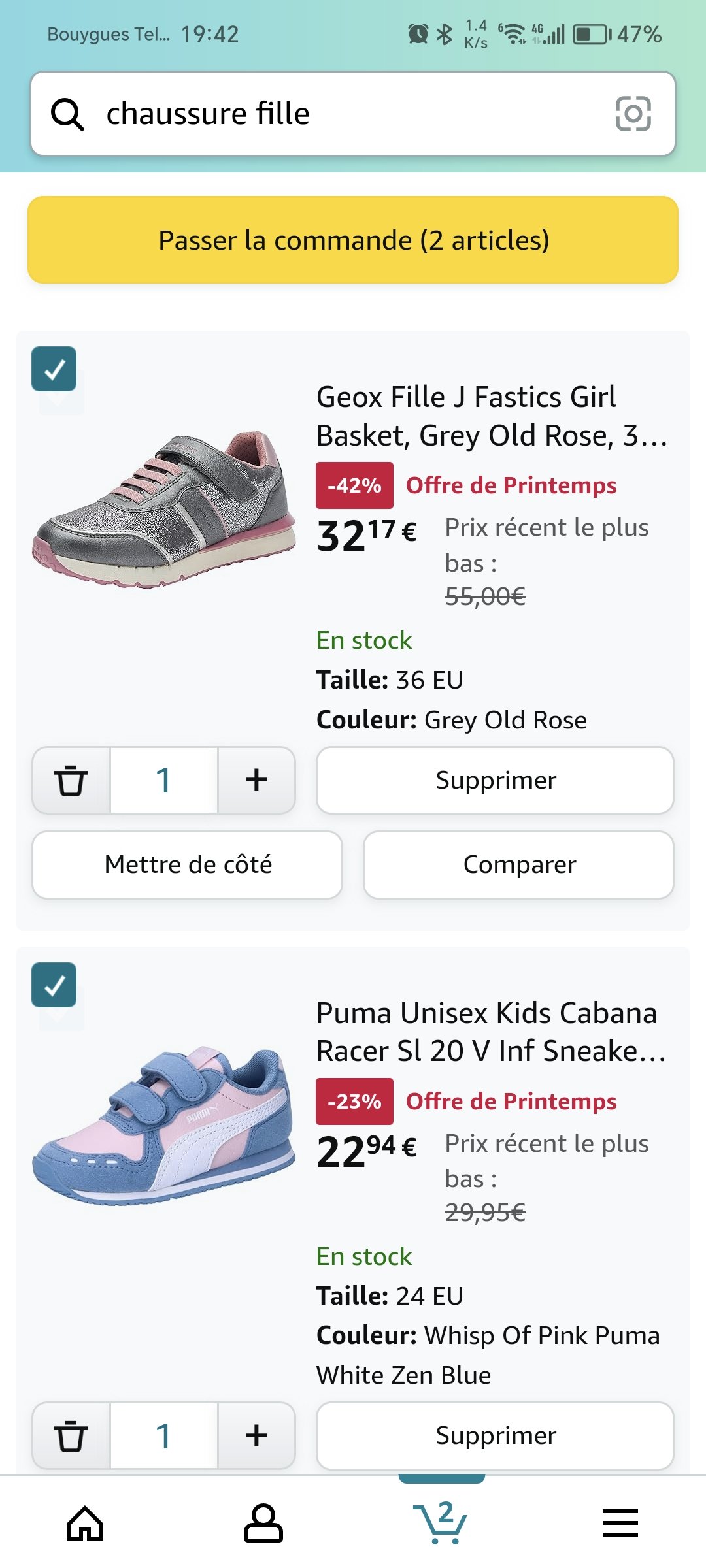The image size is (706, 1568).
Task: Uncheck the Geox Fastics Girl item checkbox
Action: click(54, 369)
